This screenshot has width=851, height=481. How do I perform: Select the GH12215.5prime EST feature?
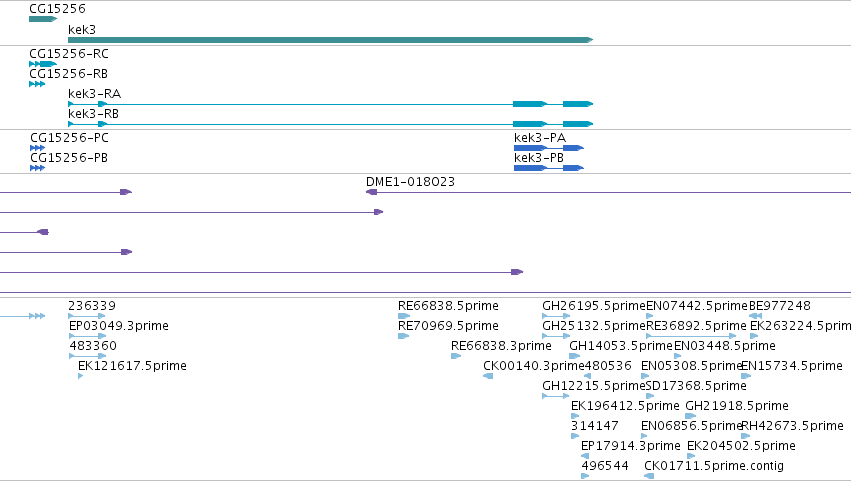(x=556, y=396)
